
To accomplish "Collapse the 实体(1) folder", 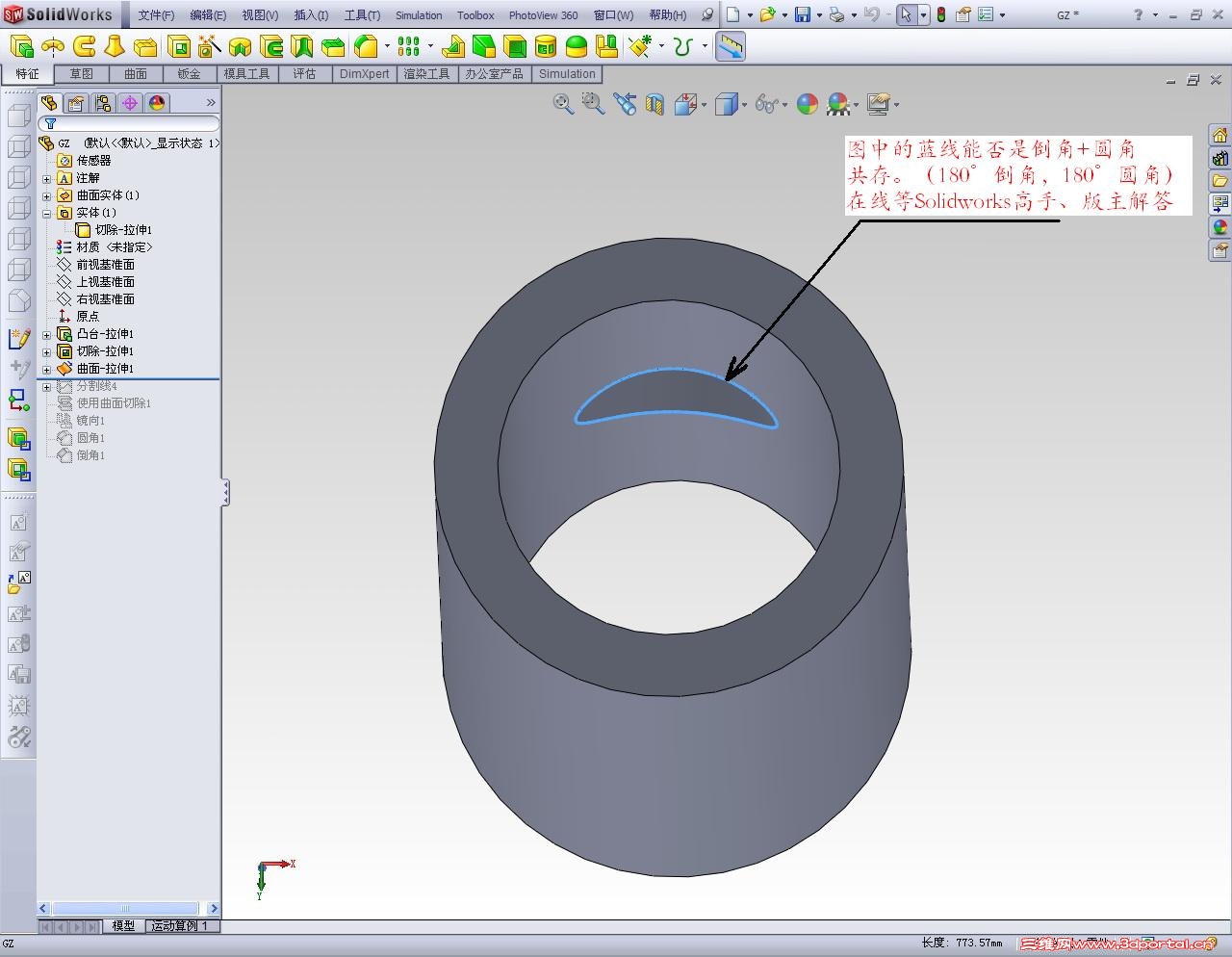I will pos(46,213).
